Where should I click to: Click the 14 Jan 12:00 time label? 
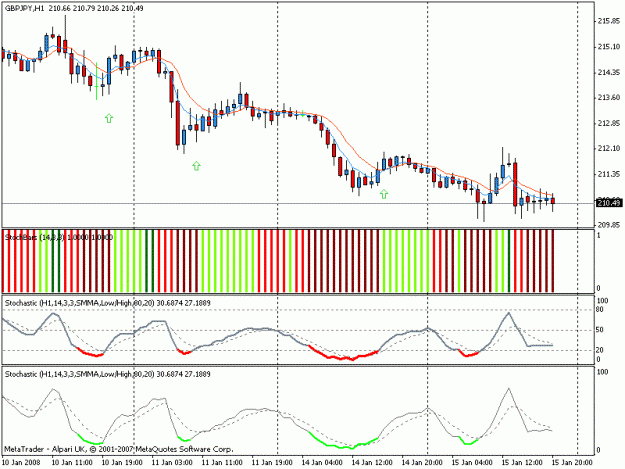point(372,463)
